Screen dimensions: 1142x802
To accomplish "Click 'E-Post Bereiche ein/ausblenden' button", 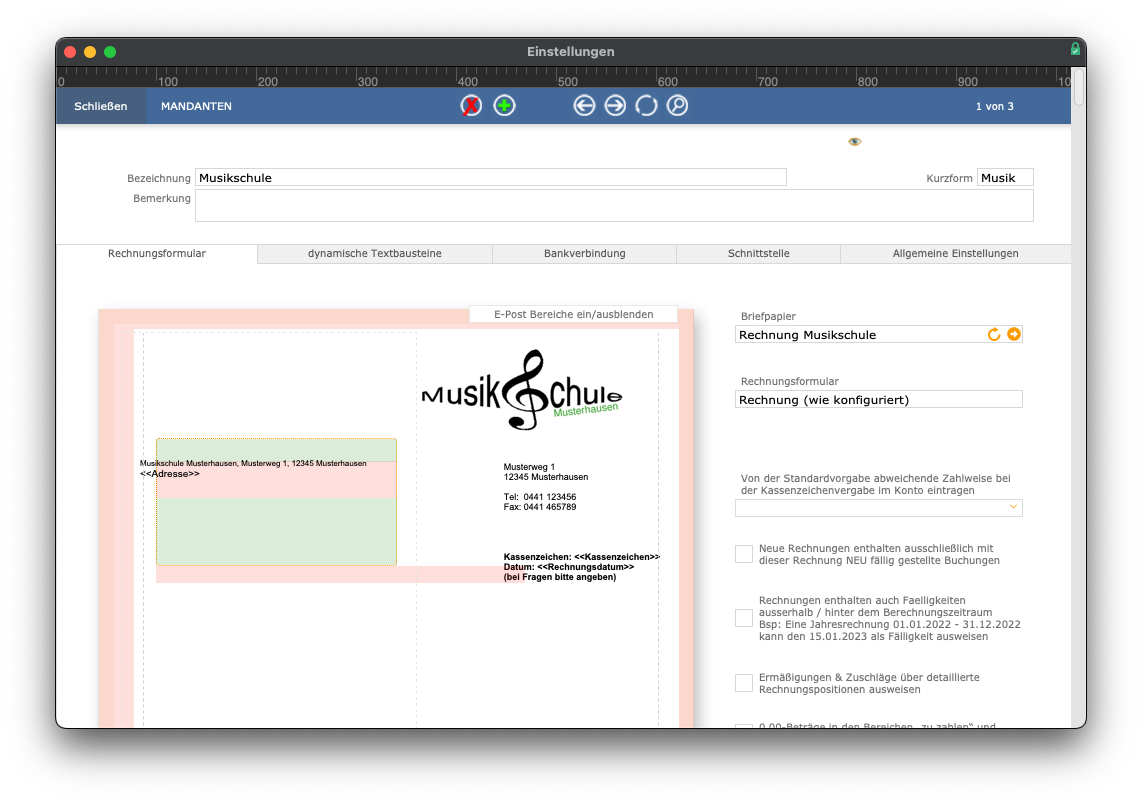I will click(574, 314).
